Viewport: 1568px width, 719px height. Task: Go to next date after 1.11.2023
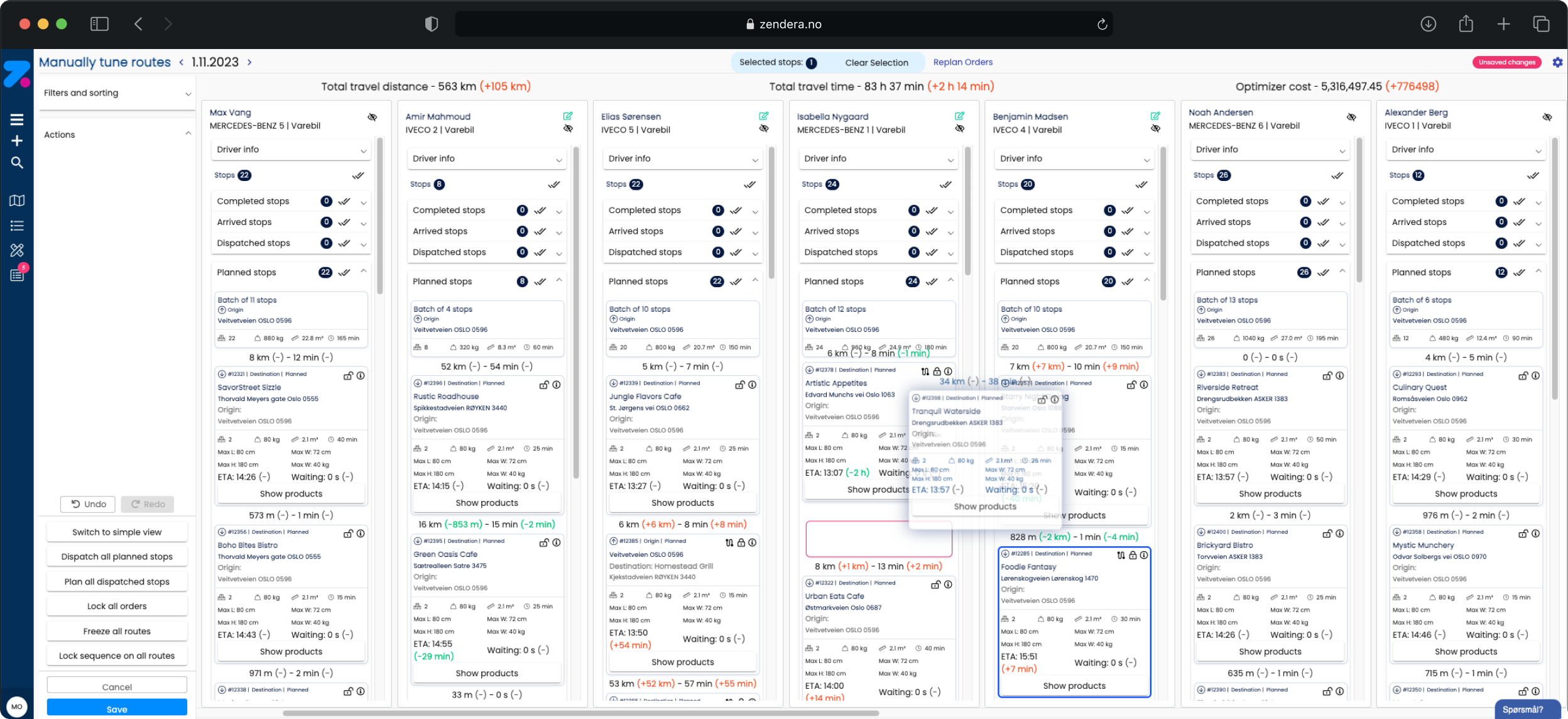(x=249, y=62)
